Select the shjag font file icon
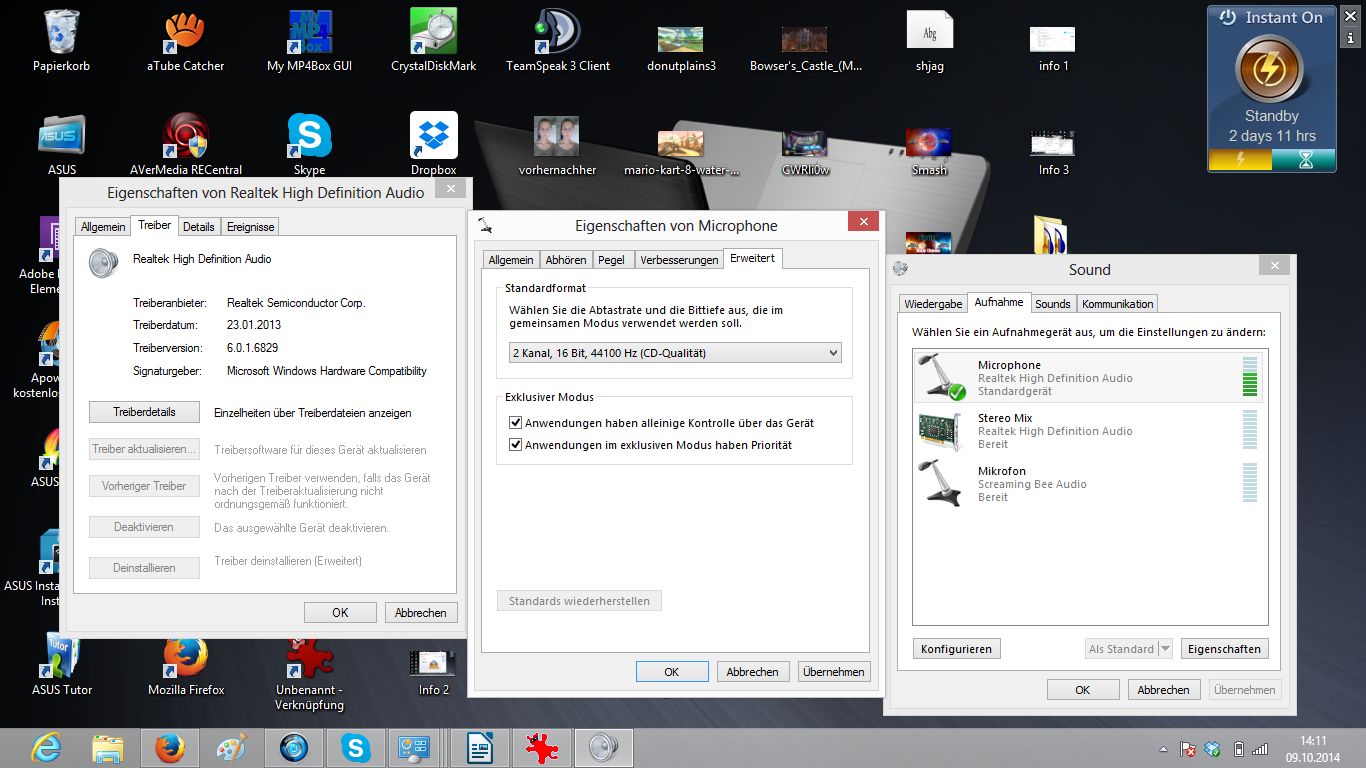Viewport: 1366px width, 768px height. coord(929,42)
